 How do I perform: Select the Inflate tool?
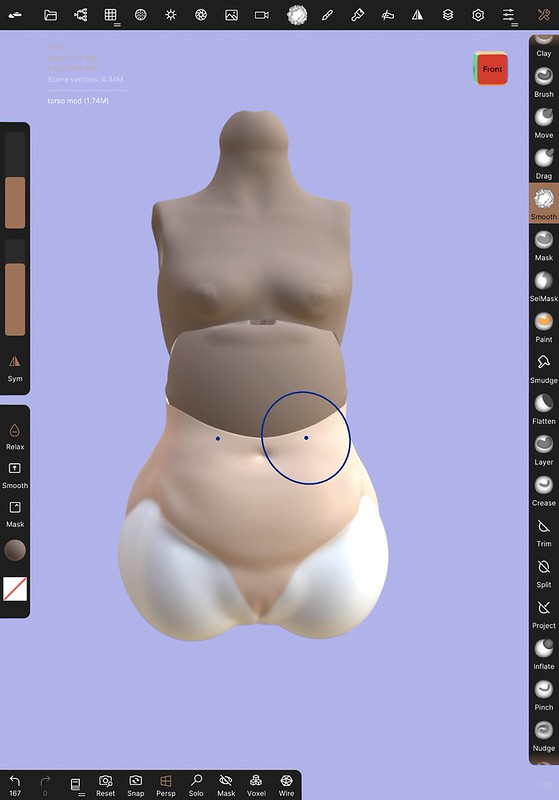click(544, 654)
